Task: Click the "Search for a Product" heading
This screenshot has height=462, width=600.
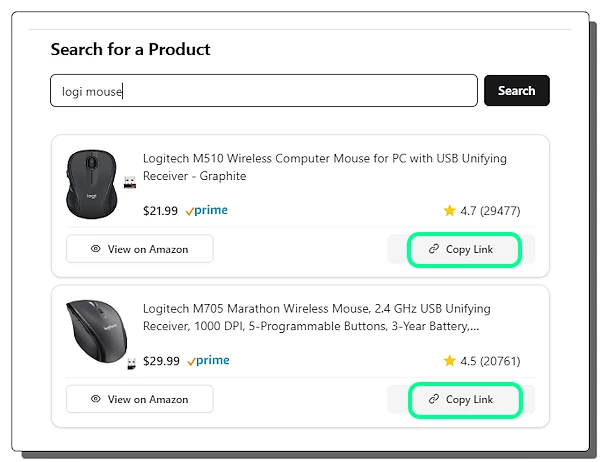Action: click(130, 49)
